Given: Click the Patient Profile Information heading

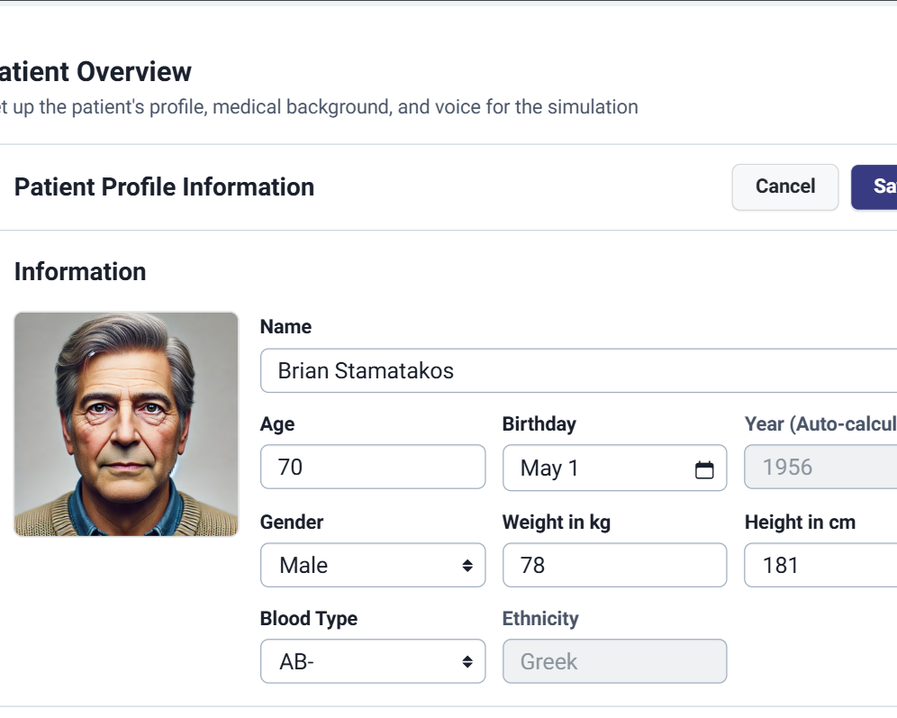Looking at the screenshot, I should click(164, 187).
